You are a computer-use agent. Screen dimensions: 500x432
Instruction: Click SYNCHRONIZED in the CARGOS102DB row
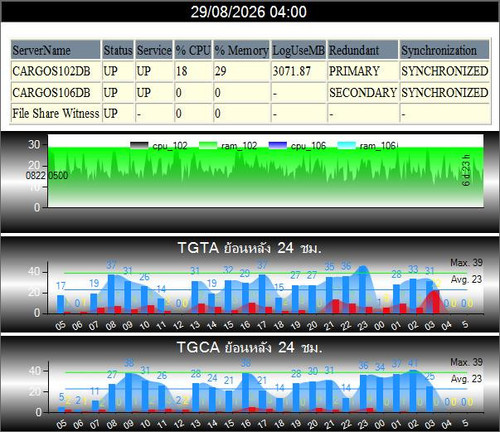(445, 71)
